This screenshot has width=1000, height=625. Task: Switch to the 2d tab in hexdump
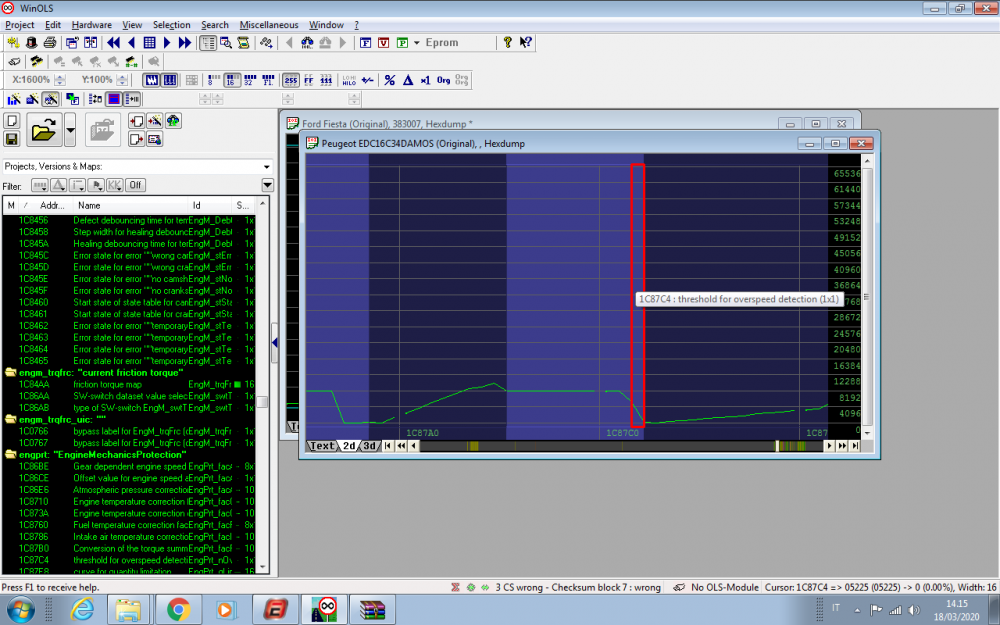click(349, 446)
